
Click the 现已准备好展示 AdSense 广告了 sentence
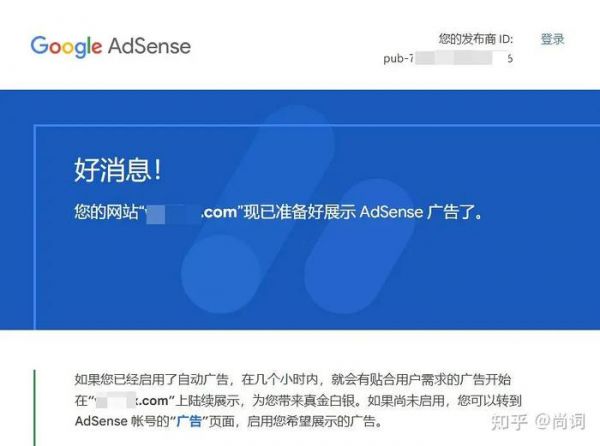[x=364, y=212]
